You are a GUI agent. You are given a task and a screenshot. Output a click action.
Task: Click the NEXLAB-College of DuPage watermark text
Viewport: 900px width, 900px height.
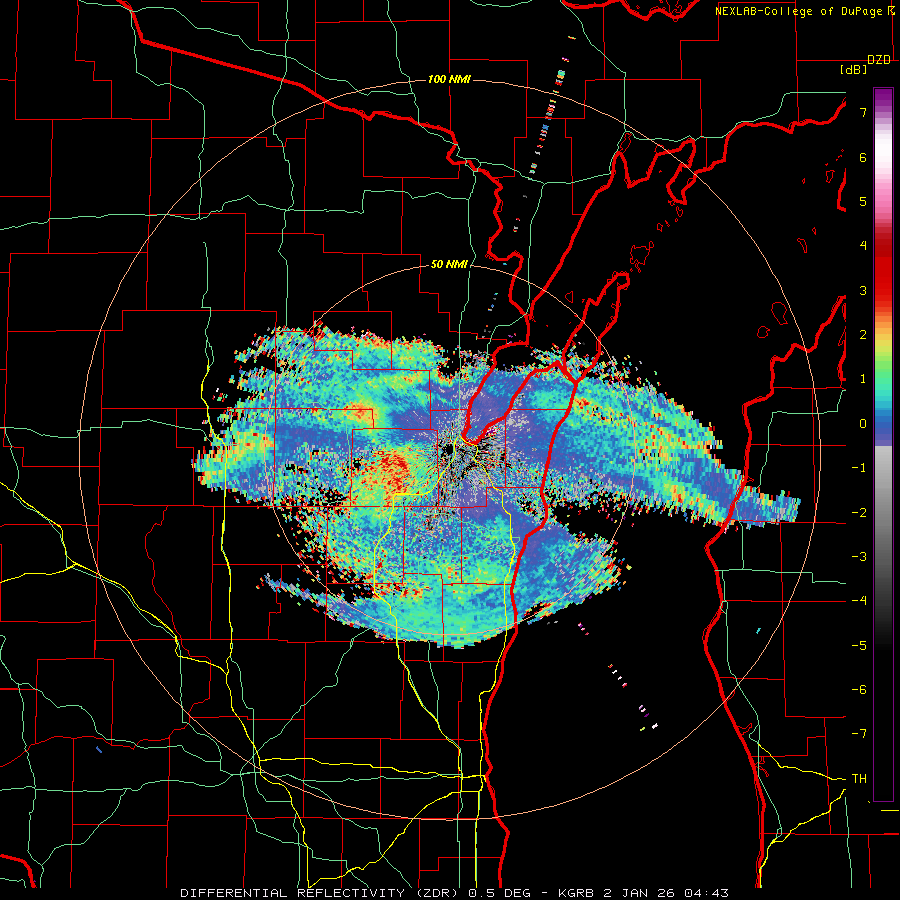point(800,11)
